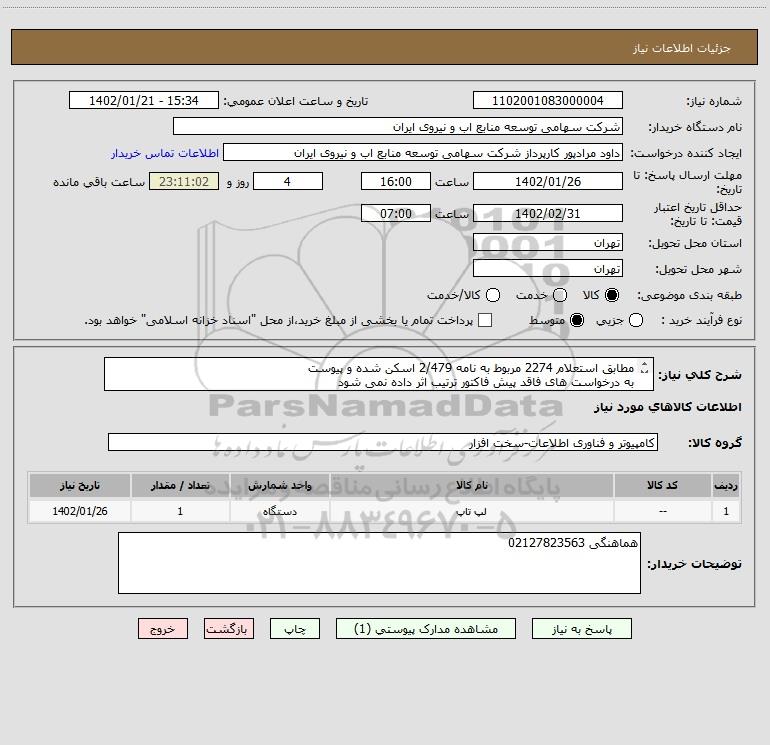Click the need number field 1102001083000004
Screen dimensions: 770x745
548,100
